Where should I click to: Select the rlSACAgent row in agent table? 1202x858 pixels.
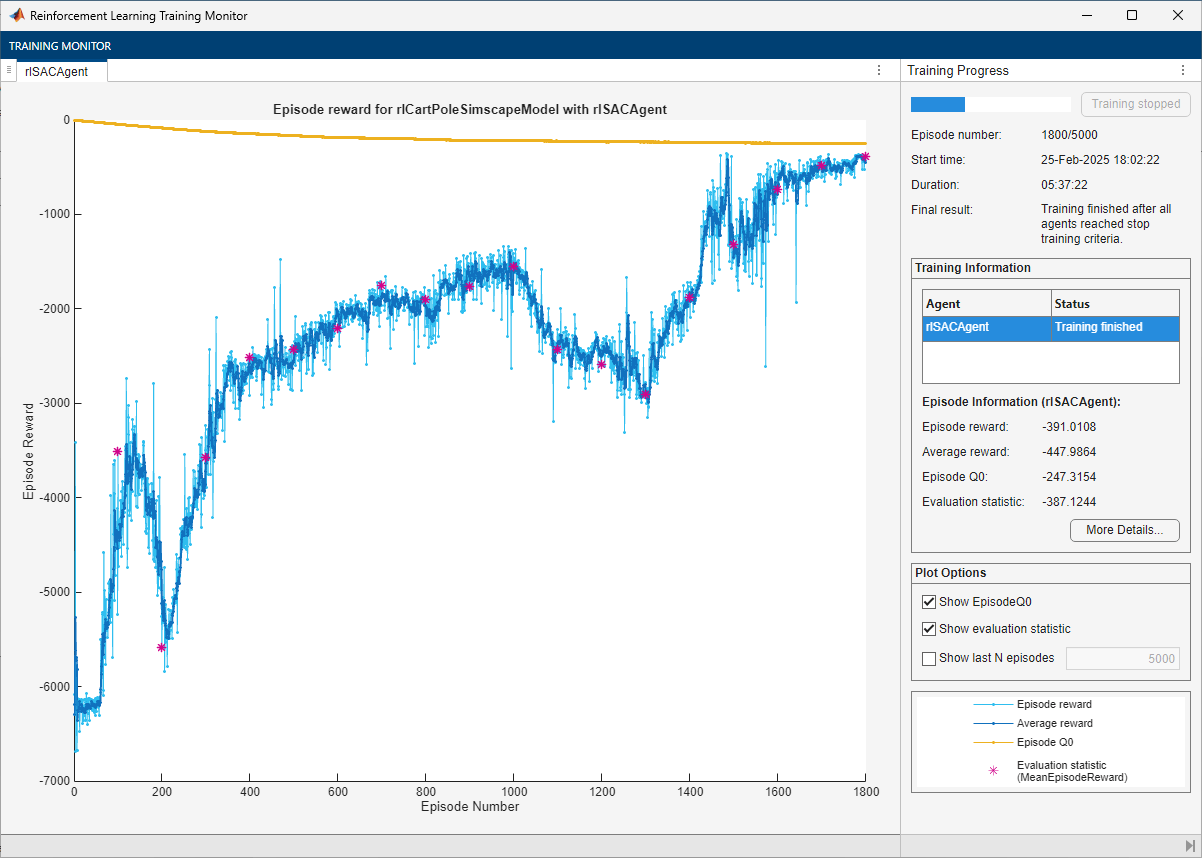tap(1051, 327)
